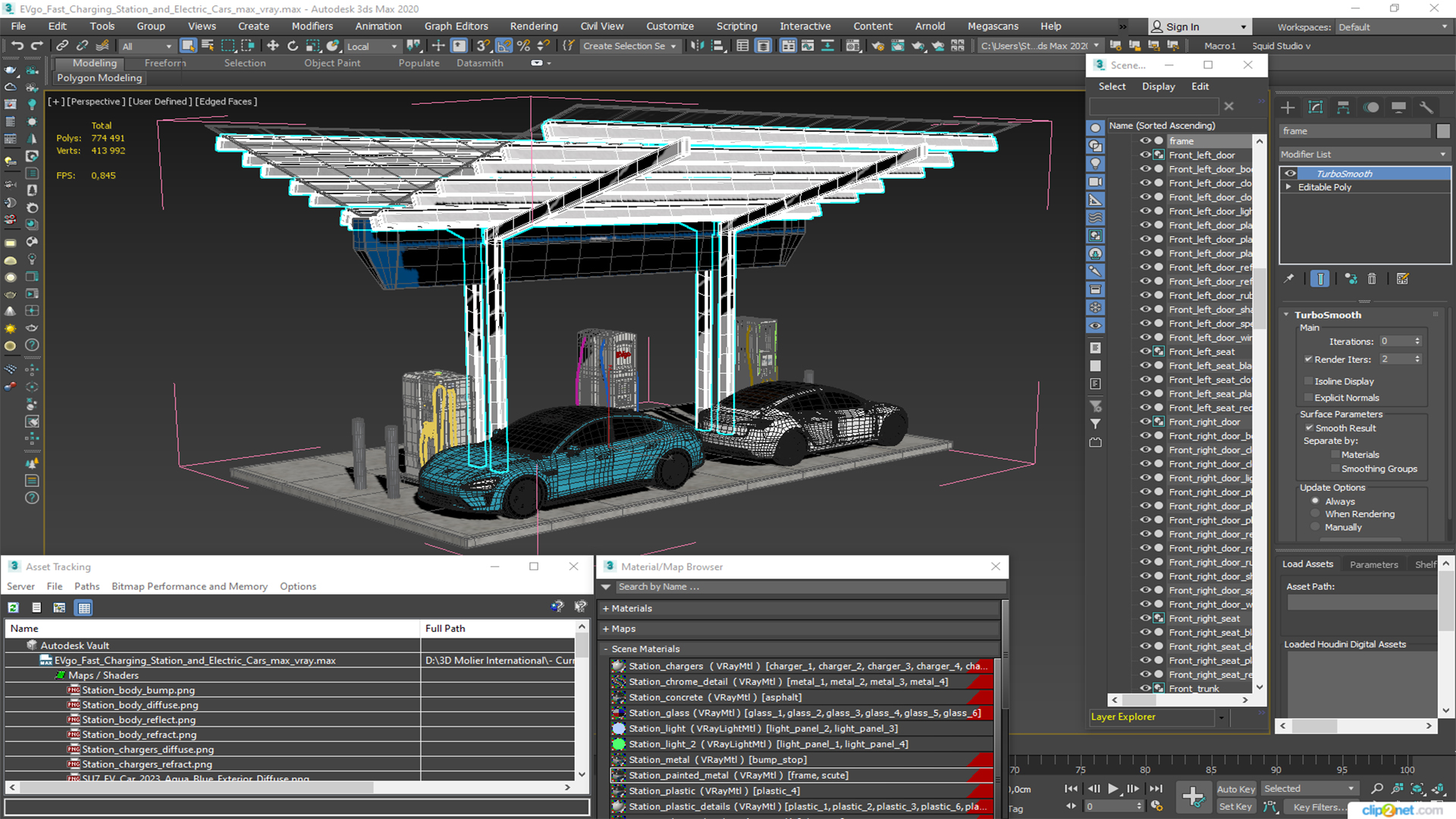
Task: Select the Move transform tool
Action: pos(273,45)
